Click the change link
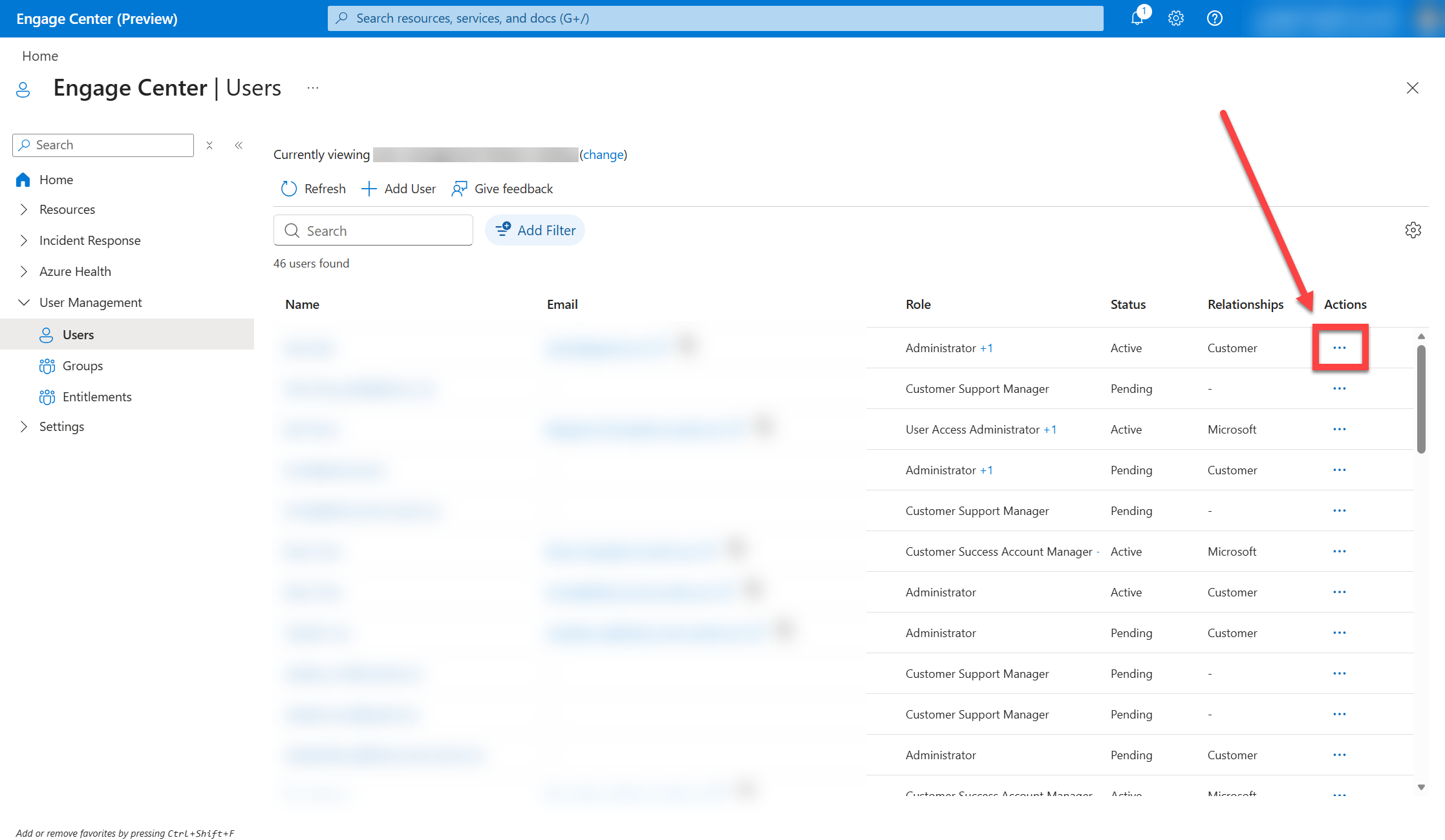Image resolution: width=1445 pixels, height=840 pixels. point(603,154)
